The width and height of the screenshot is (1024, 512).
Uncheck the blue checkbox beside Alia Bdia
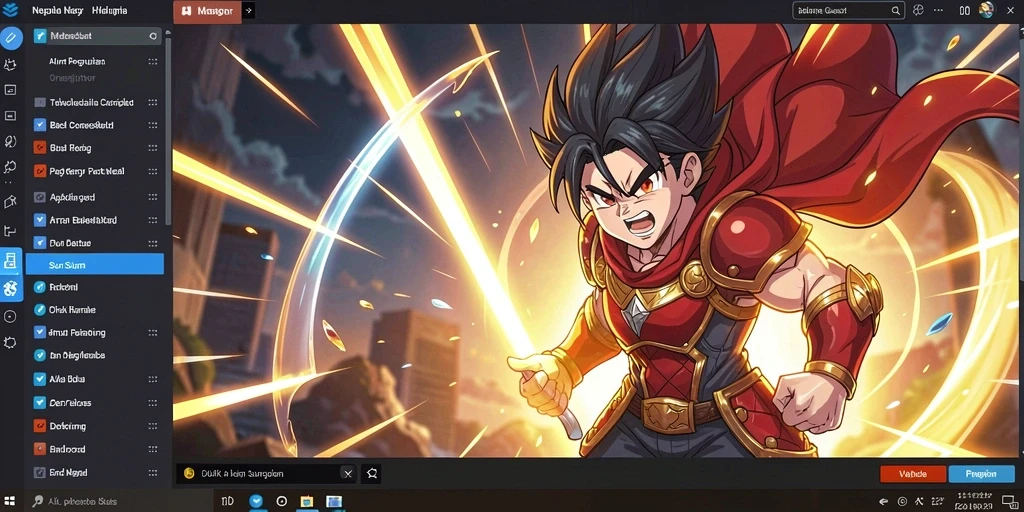coord(39,379)
